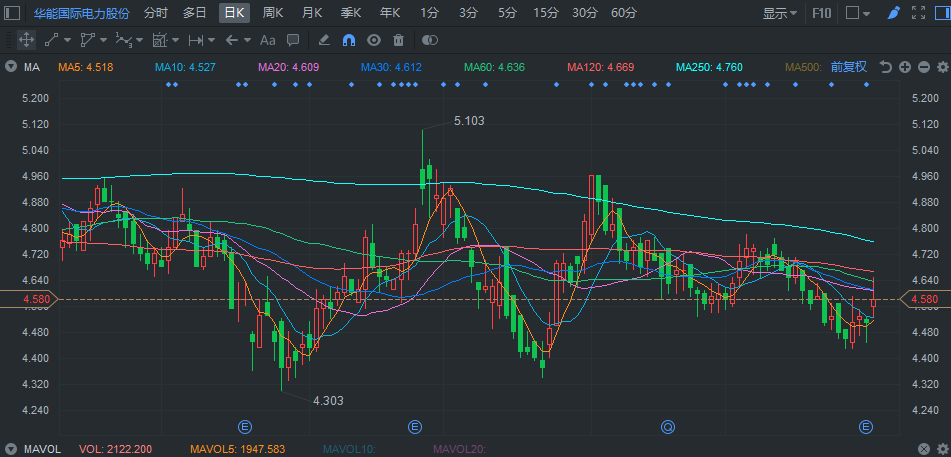This screenshot has height=457, width=951.
Task: Select the polygon shape drawing tool
Action: (x=87, y=40)
